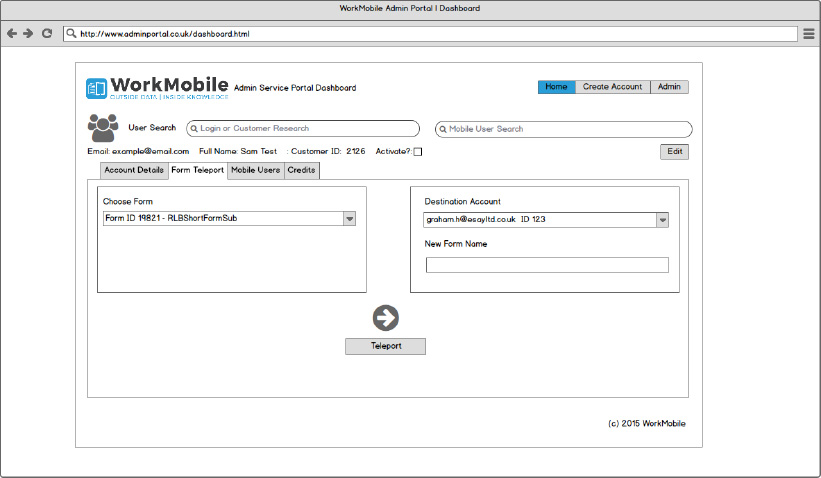Open the browser hamburger menu
The width and height of the screenshot is (821, 478).
809,34
